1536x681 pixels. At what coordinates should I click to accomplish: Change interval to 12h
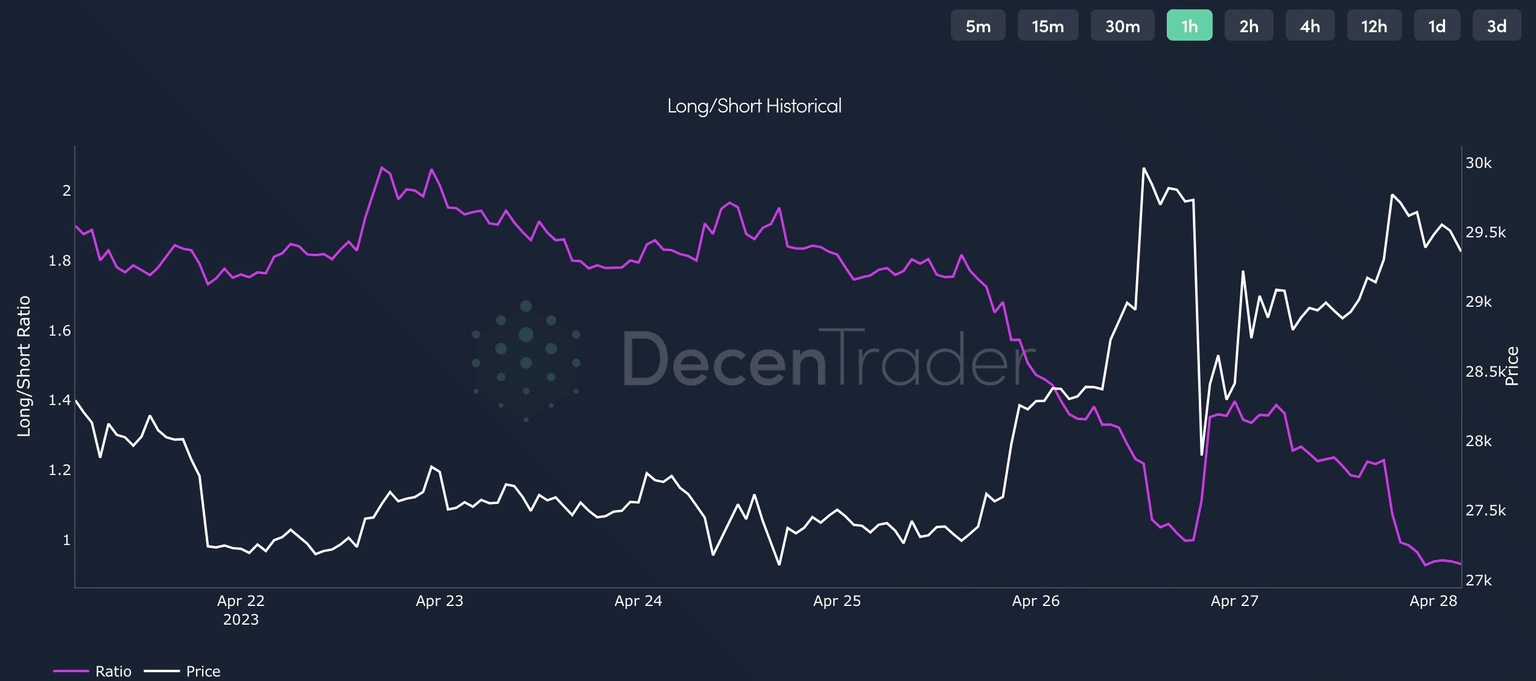1374,26
